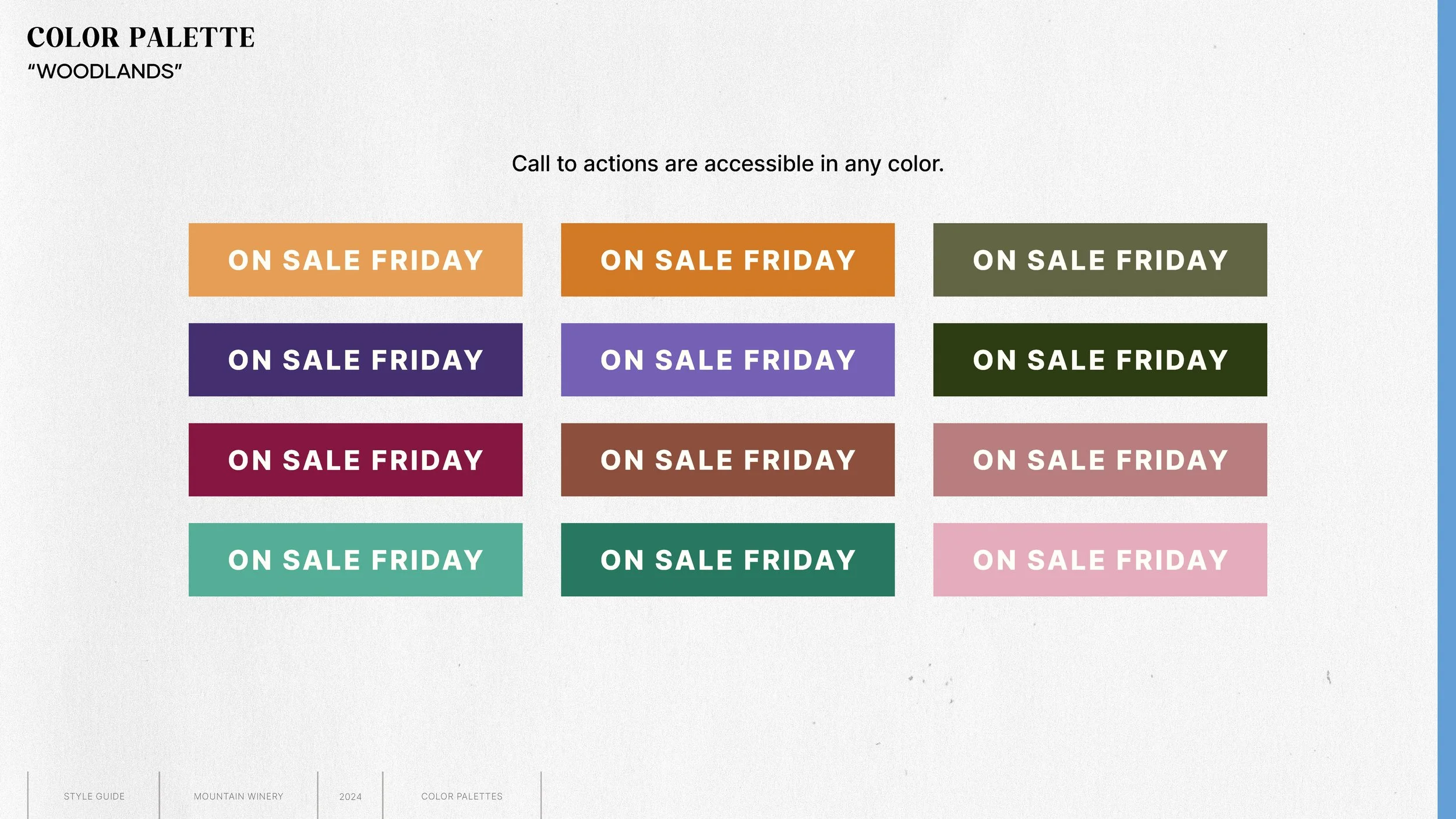Click the COLOR PALETTE heading

coord(140,38)
